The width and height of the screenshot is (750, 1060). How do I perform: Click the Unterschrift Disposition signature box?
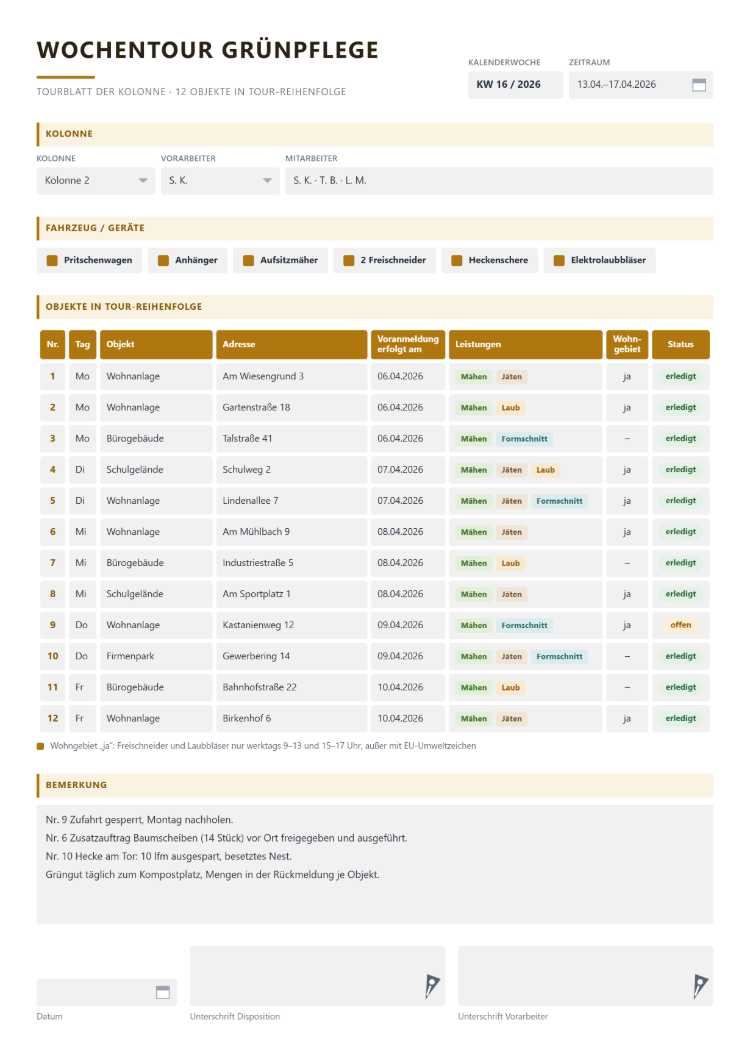(x=317, y=975)
